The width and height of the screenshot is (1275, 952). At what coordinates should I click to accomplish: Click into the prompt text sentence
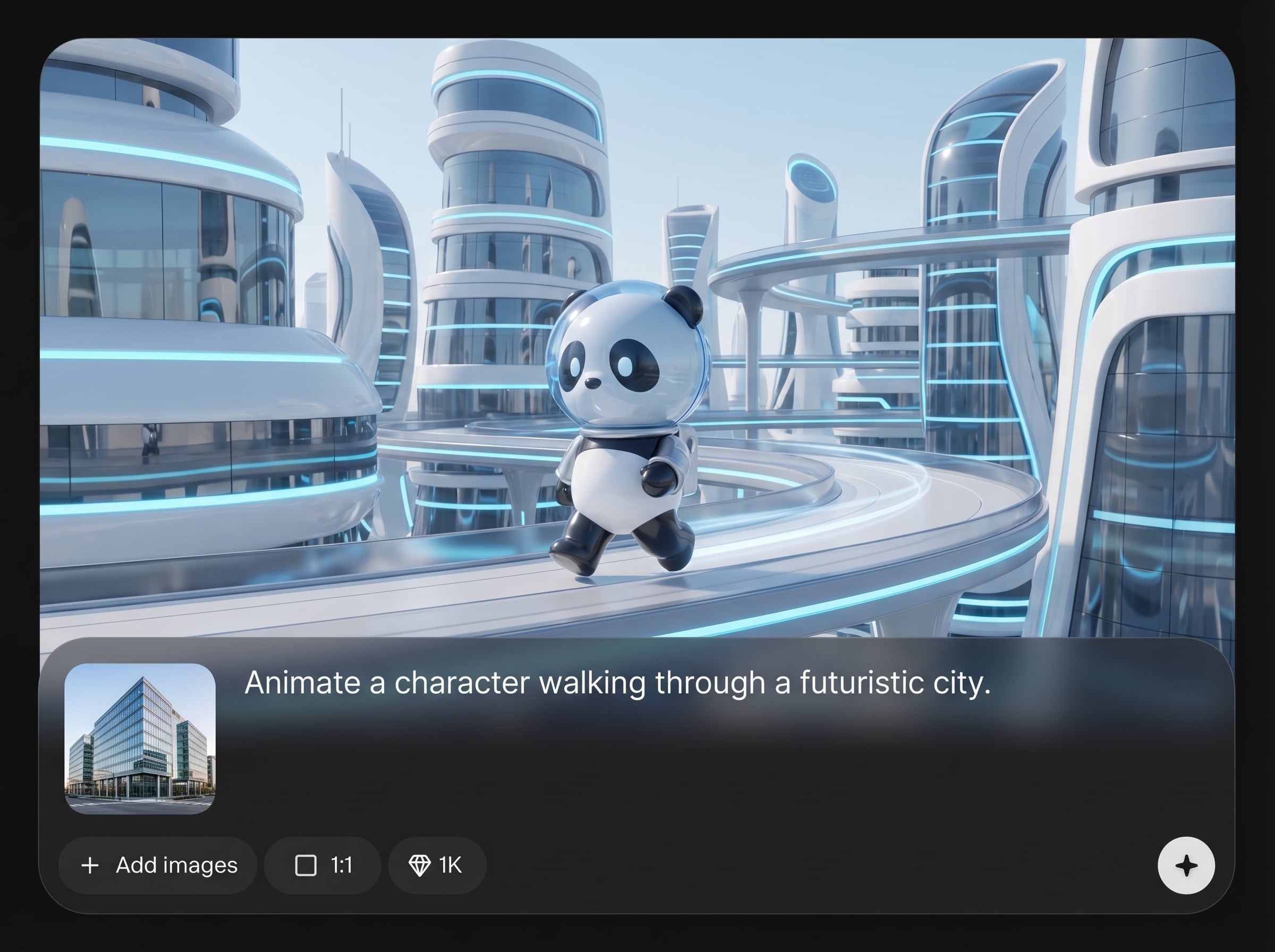616,683
